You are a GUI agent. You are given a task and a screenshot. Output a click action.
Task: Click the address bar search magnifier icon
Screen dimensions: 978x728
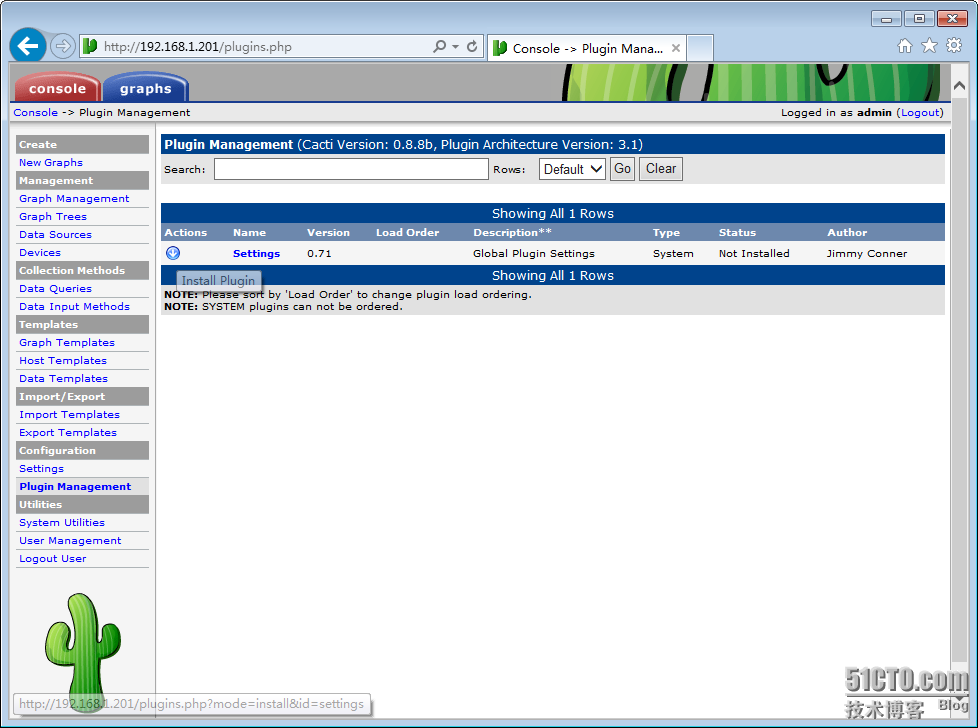(440, 46)
